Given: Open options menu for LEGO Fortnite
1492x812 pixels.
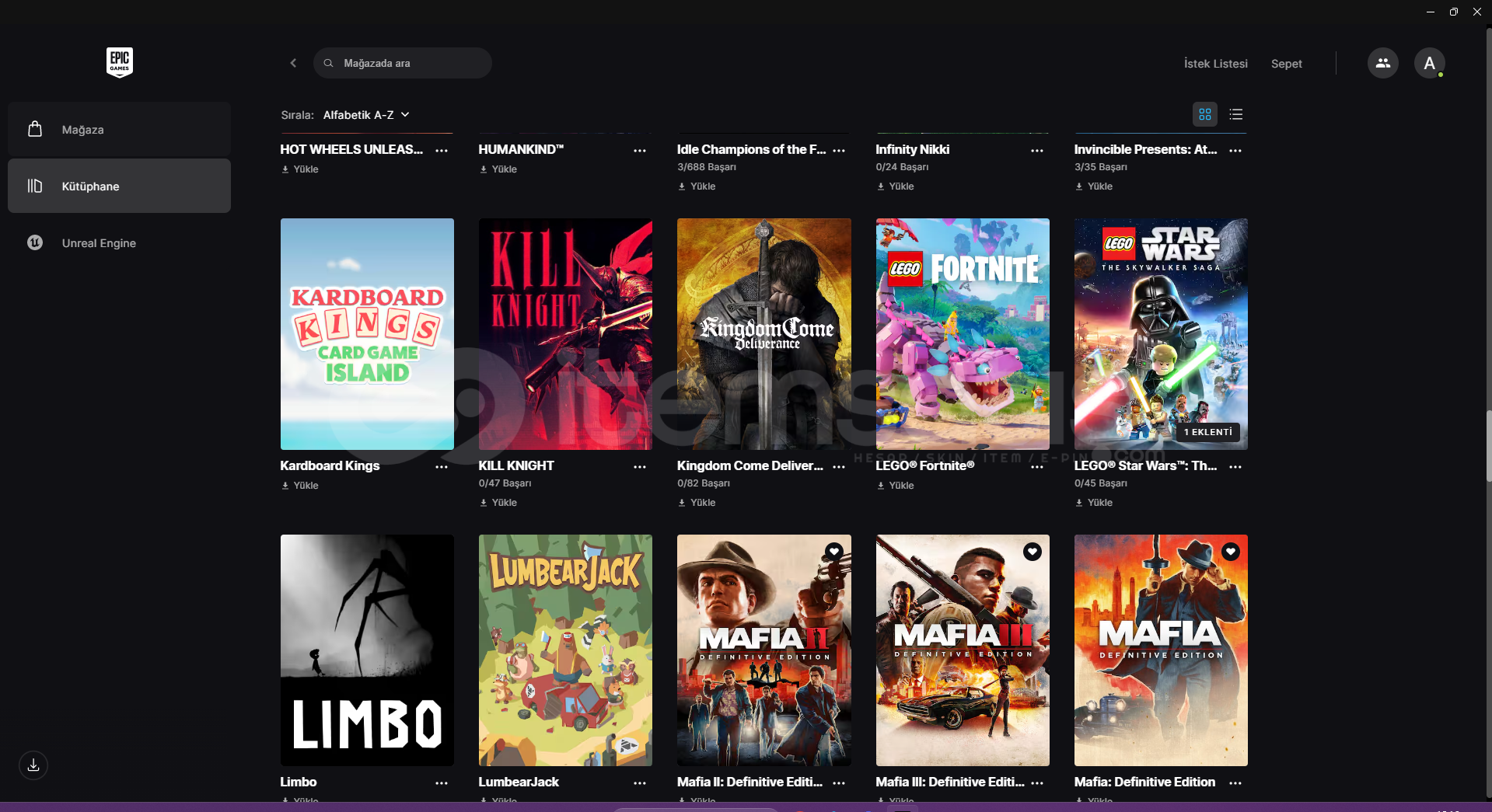Looking at the screenshot, I should [1037, 467].
